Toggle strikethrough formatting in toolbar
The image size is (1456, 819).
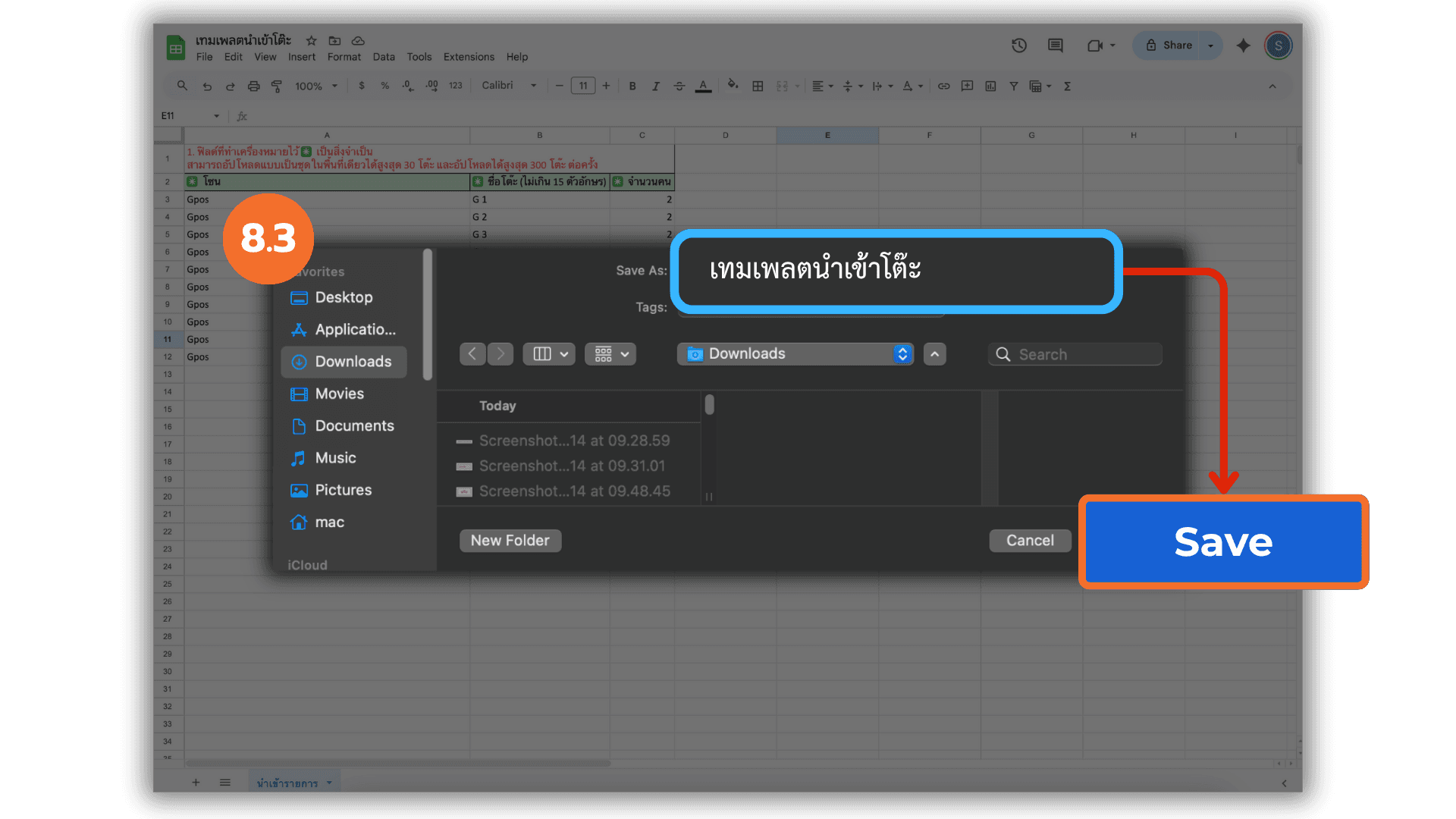(679, 86)
